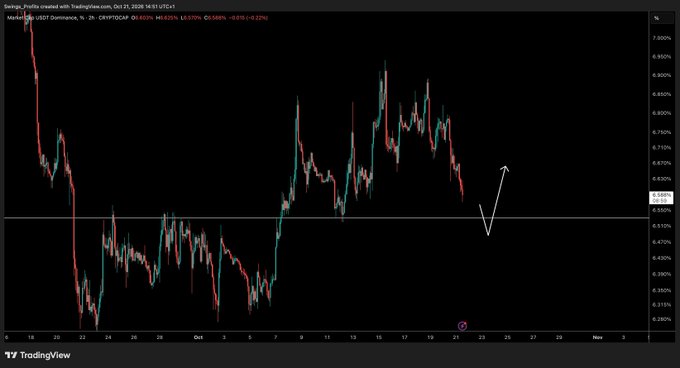Click date label 22 on time axis
680x368 pixels.
[x=82, y=337]
